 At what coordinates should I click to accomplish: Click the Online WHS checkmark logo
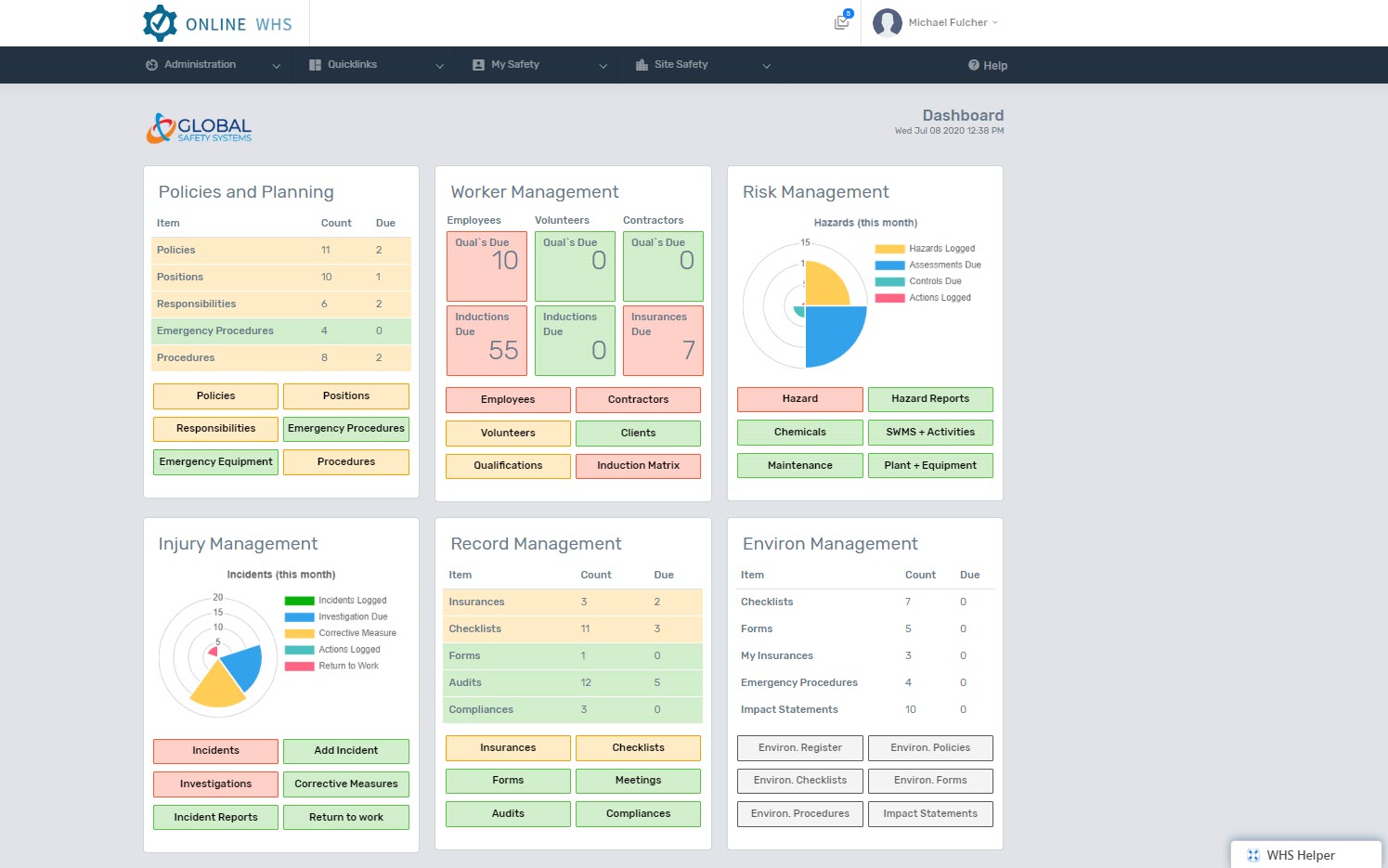coord(160,23)
